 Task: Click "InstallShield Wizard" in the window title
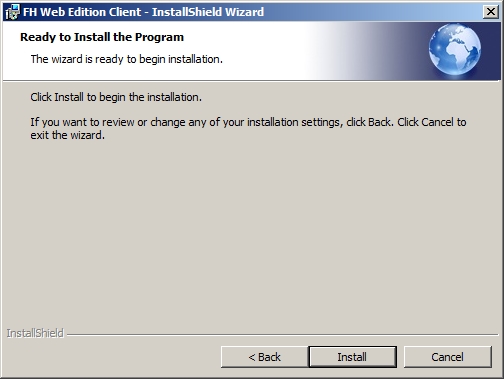pyautogui.click(x=208, y=12)
